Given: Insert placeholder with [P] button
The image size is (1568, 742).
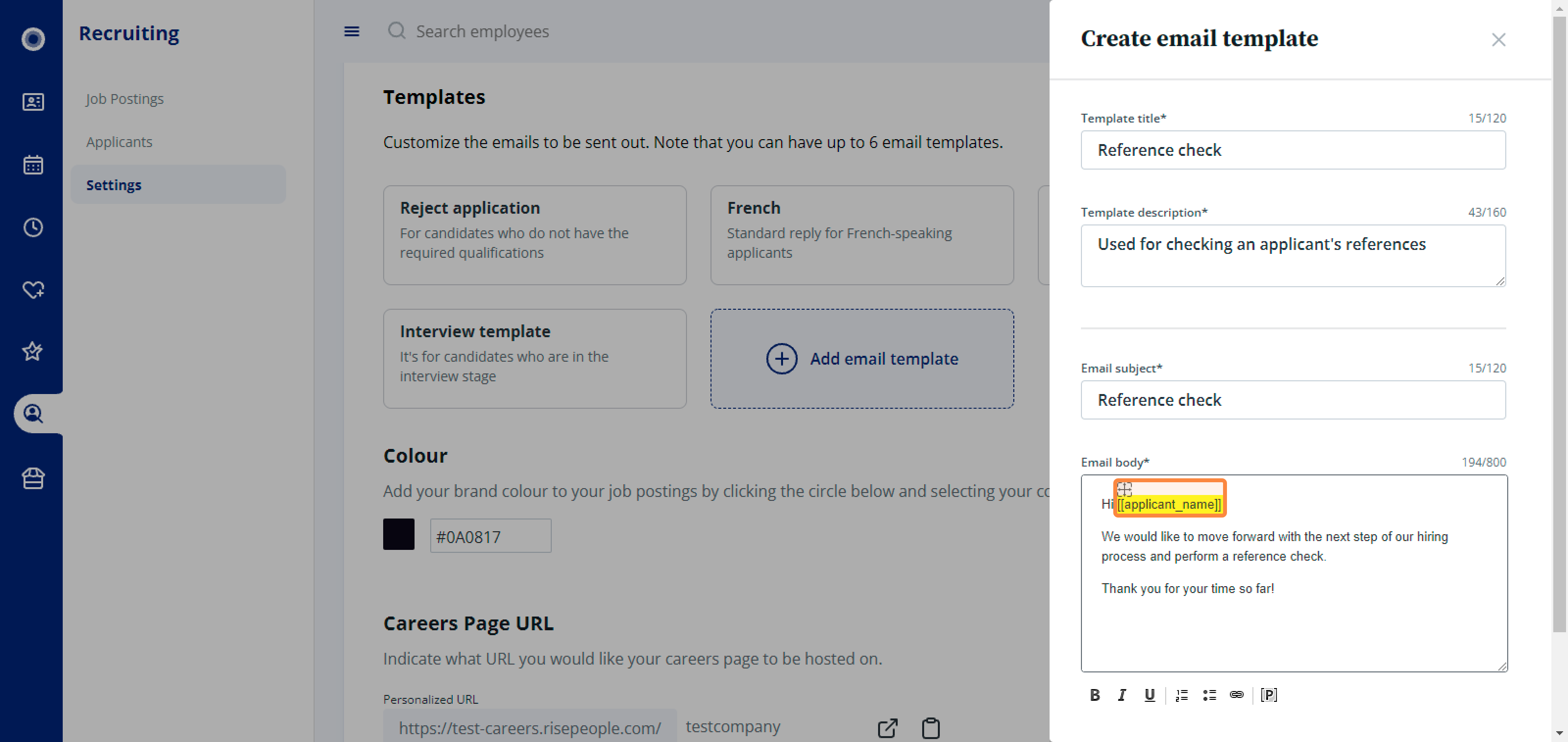Looking at the screenshot, I should 1269,694.
